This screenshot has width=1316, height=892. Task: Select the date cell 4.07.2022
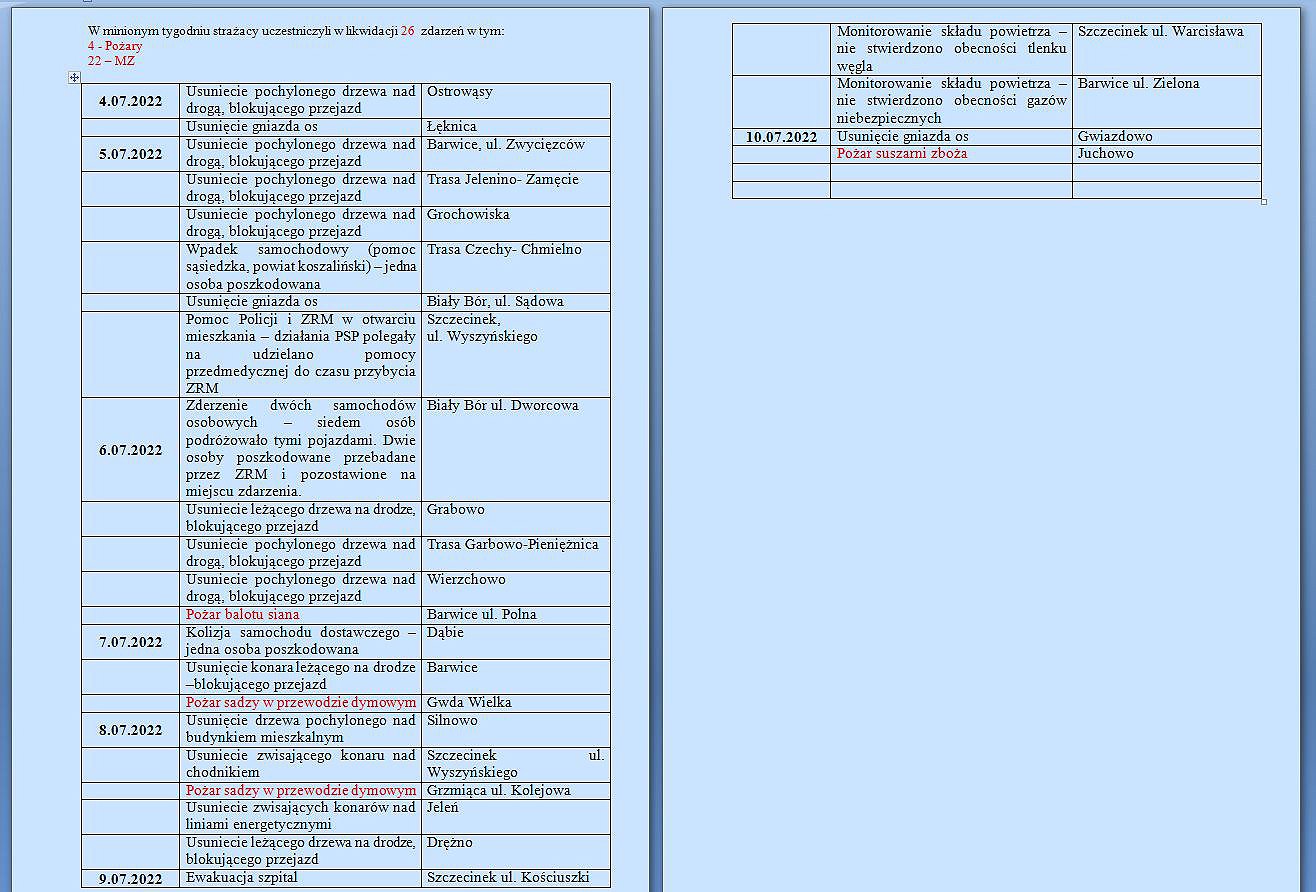[x=131, y=101]
